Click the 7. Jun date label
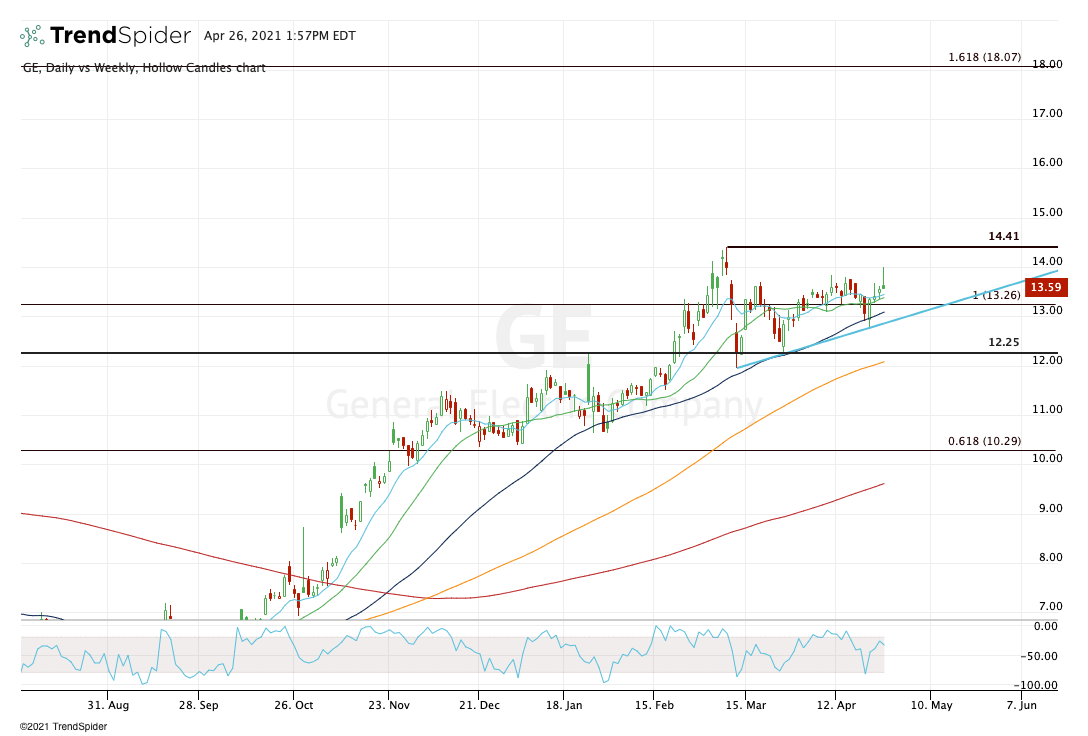Viewport: 1088px width, 736px height. (1021, 705)
